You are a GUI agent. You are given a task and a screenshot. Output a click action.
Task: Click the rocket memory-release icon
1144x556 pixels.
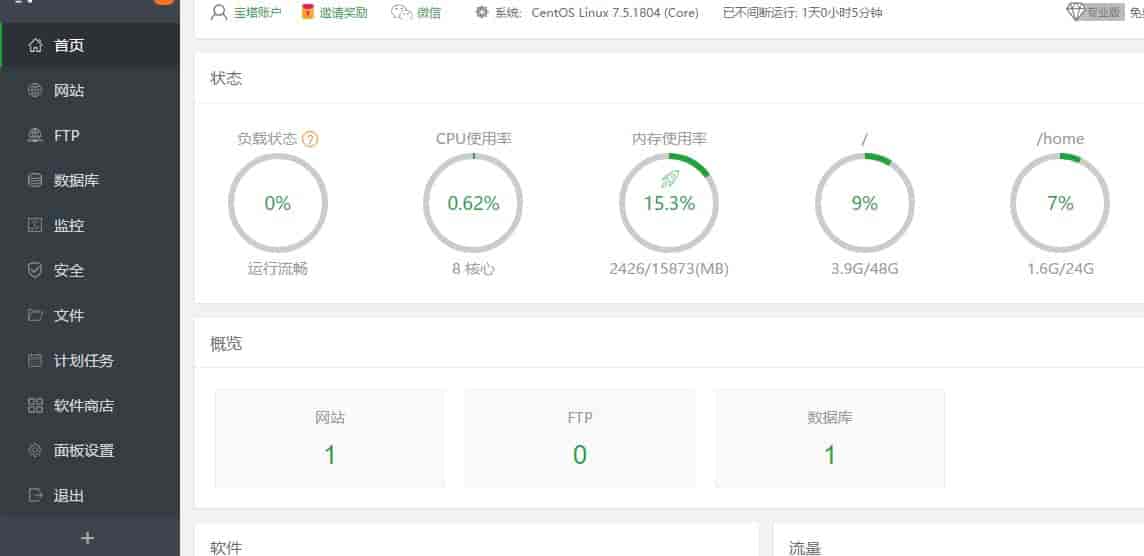tap(669, 179)
